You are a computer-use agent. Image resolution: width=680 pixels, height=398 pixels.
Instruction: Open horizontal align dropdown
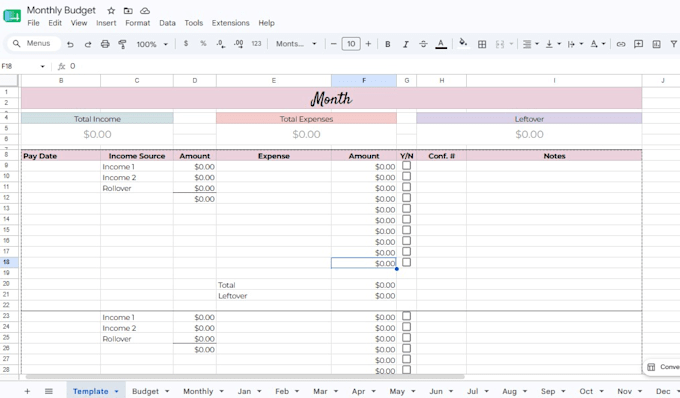pyautogui.click(x=530, y=44)
